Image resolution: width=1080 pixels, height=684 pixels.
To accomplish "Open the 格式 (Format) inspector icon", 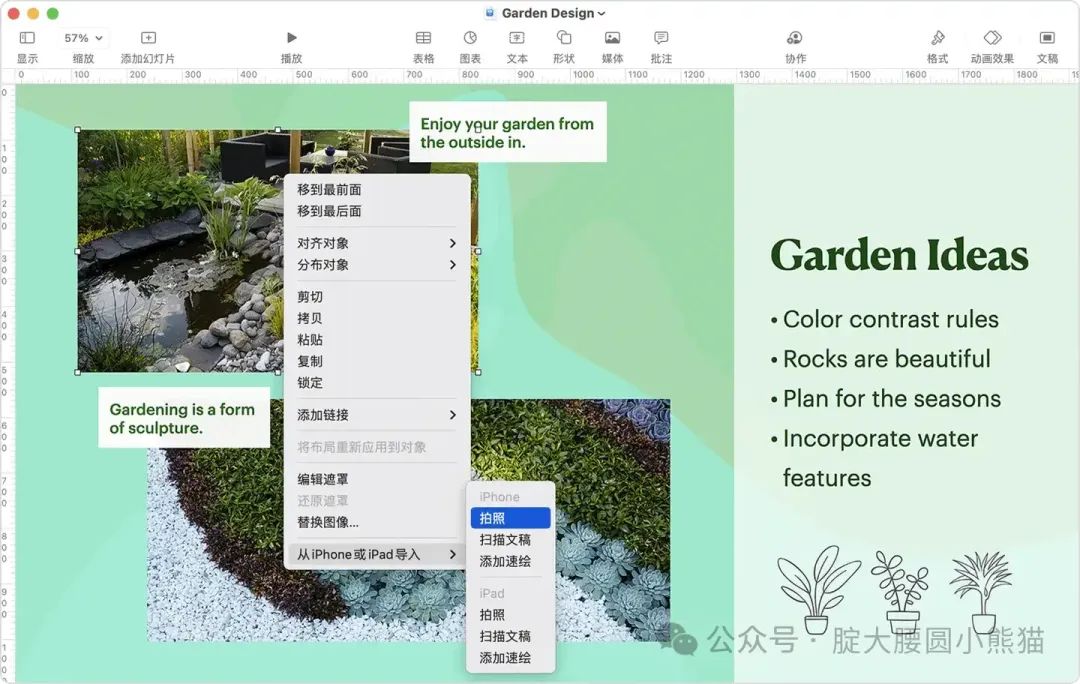I will 937,38.
